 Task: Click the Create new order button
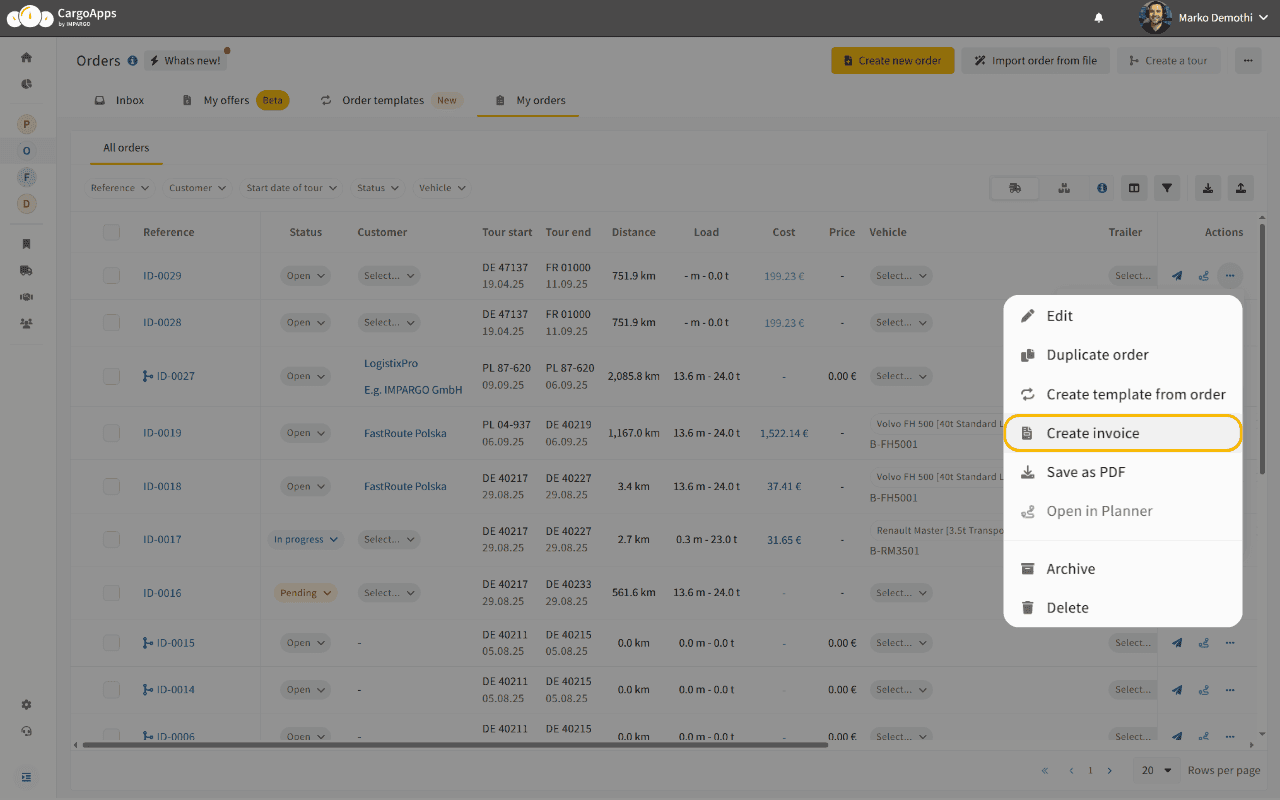coord(892,60)
